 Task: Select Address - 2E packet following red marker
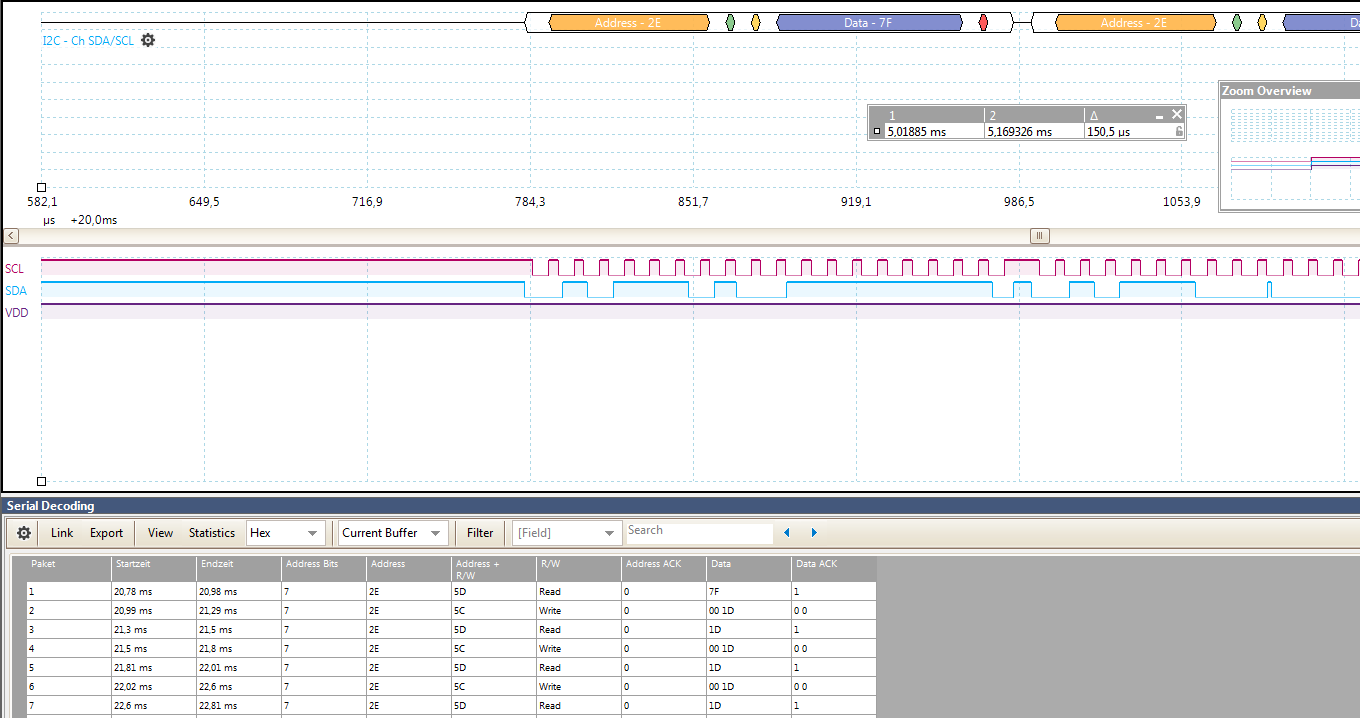[1134, 22]
